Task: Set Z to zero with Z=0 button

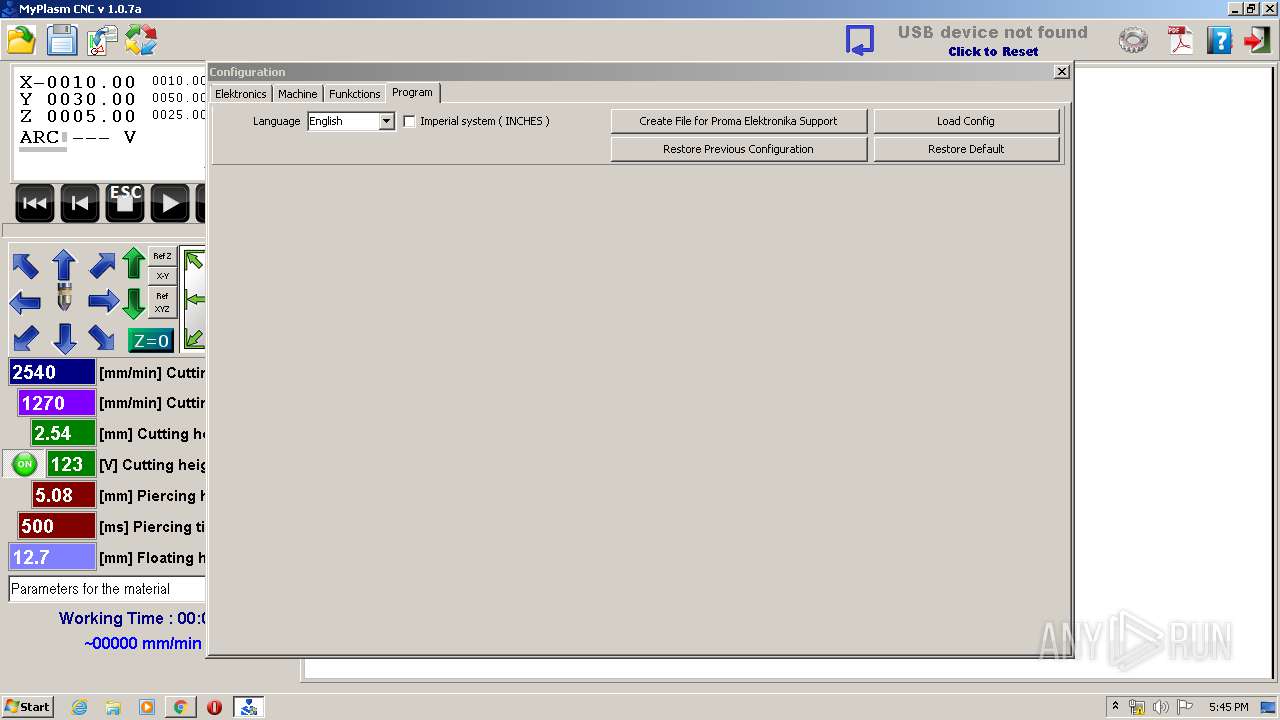Action: (x=151, y=341)
